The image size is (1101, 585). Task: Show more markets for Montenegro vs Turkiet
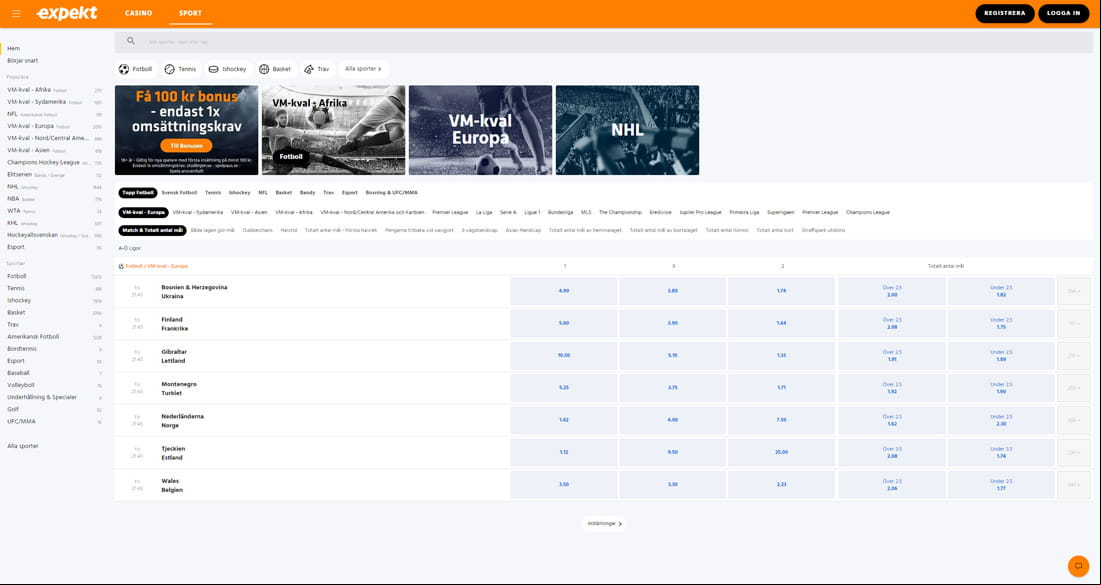(1074, 388)
